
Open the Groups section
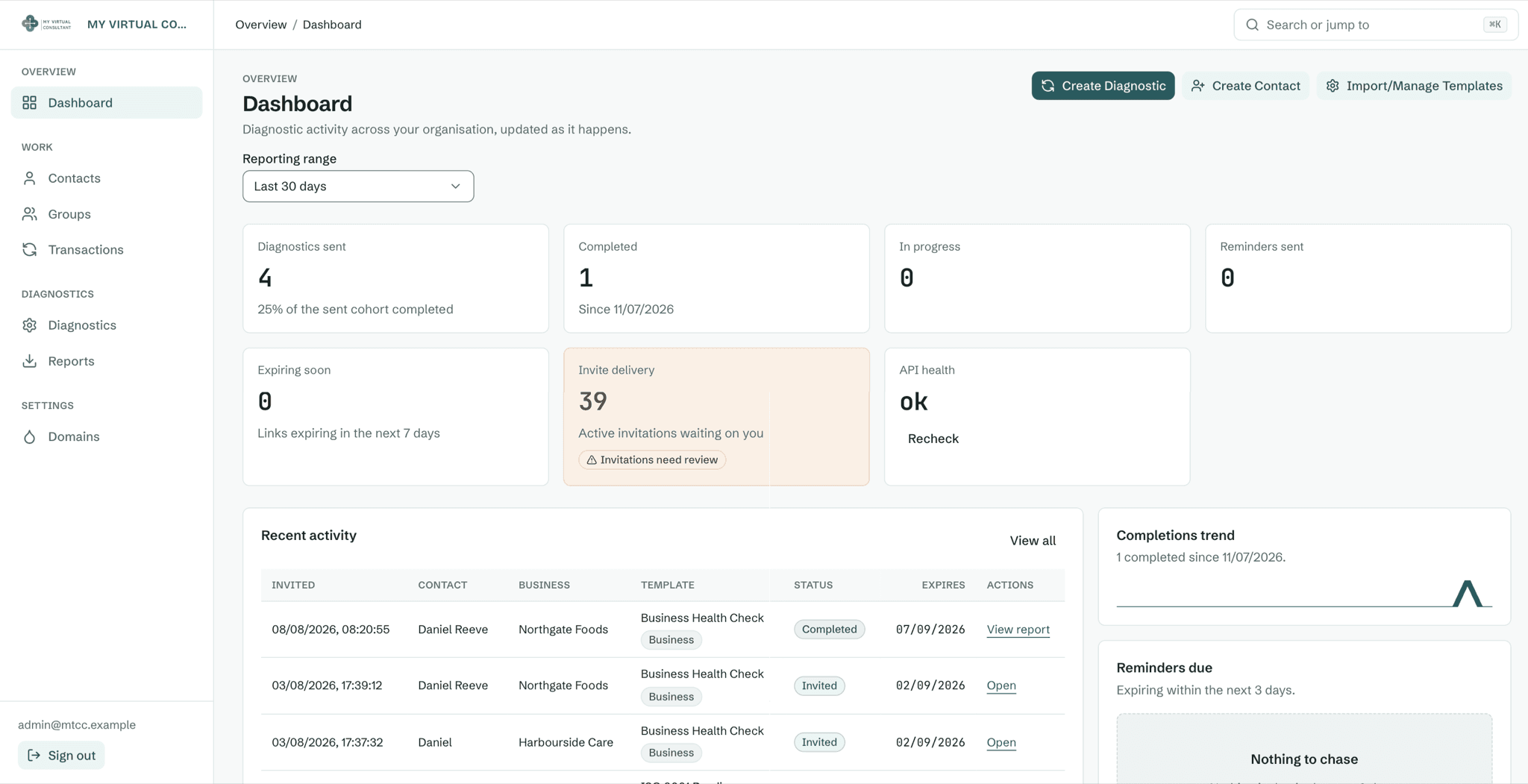coord(107,214)
